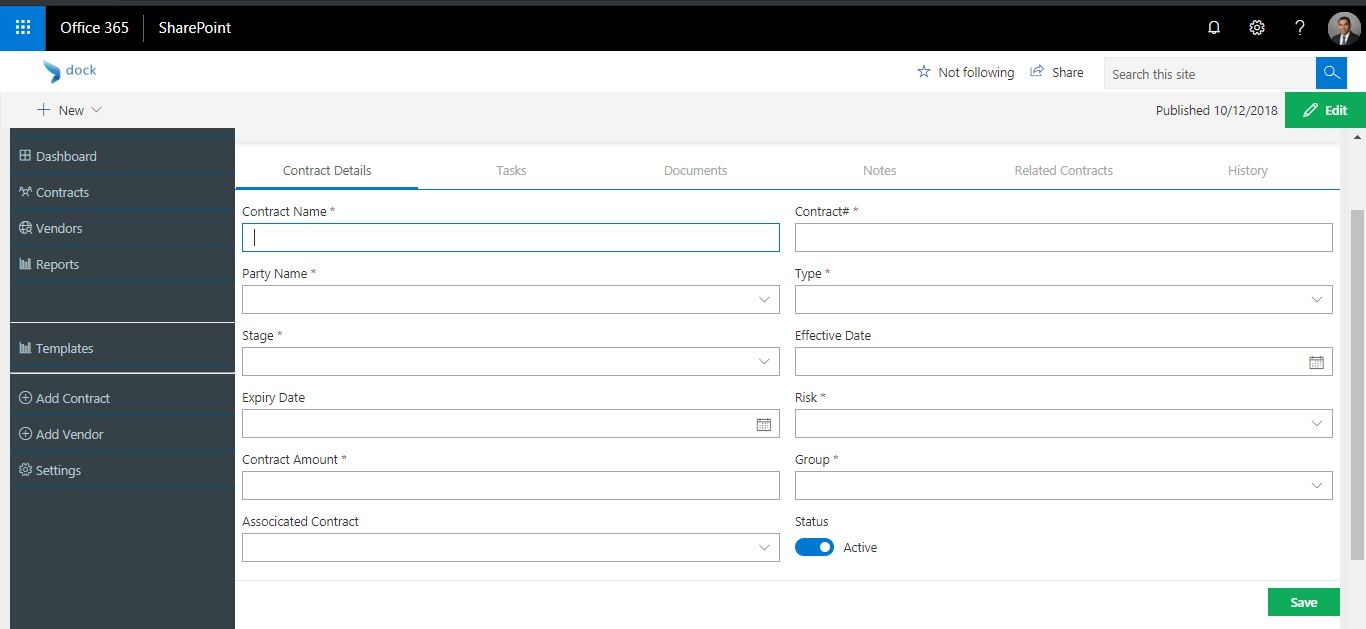Switch to the Documents tab

(x=695, y=170)
